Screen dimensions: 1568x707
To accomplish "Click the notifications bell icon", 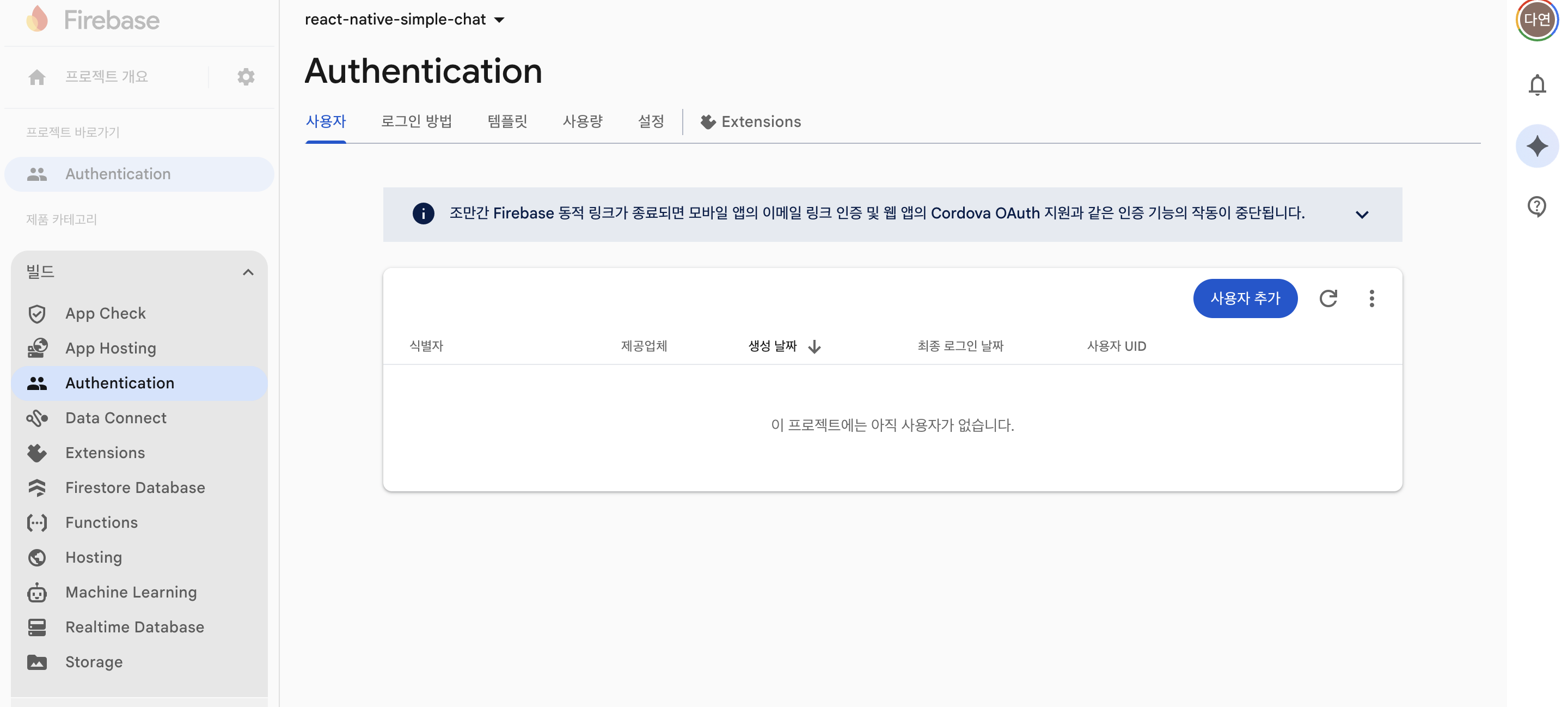I will 1536,86.
